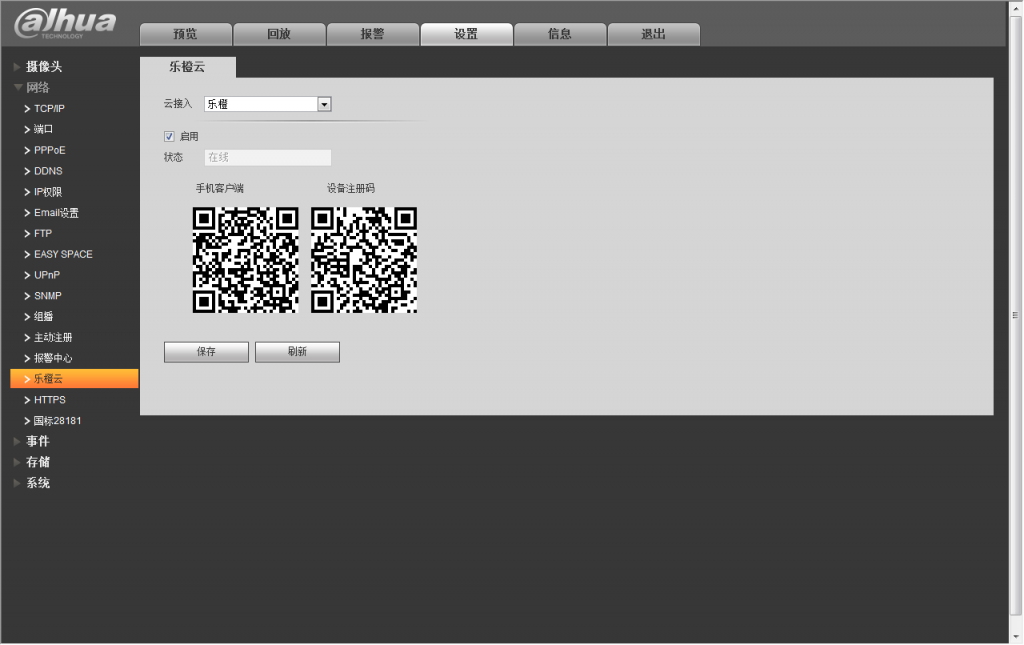Select TCP/IP in the sidebar
The image size is (1024, 645).
coord(49,108)
